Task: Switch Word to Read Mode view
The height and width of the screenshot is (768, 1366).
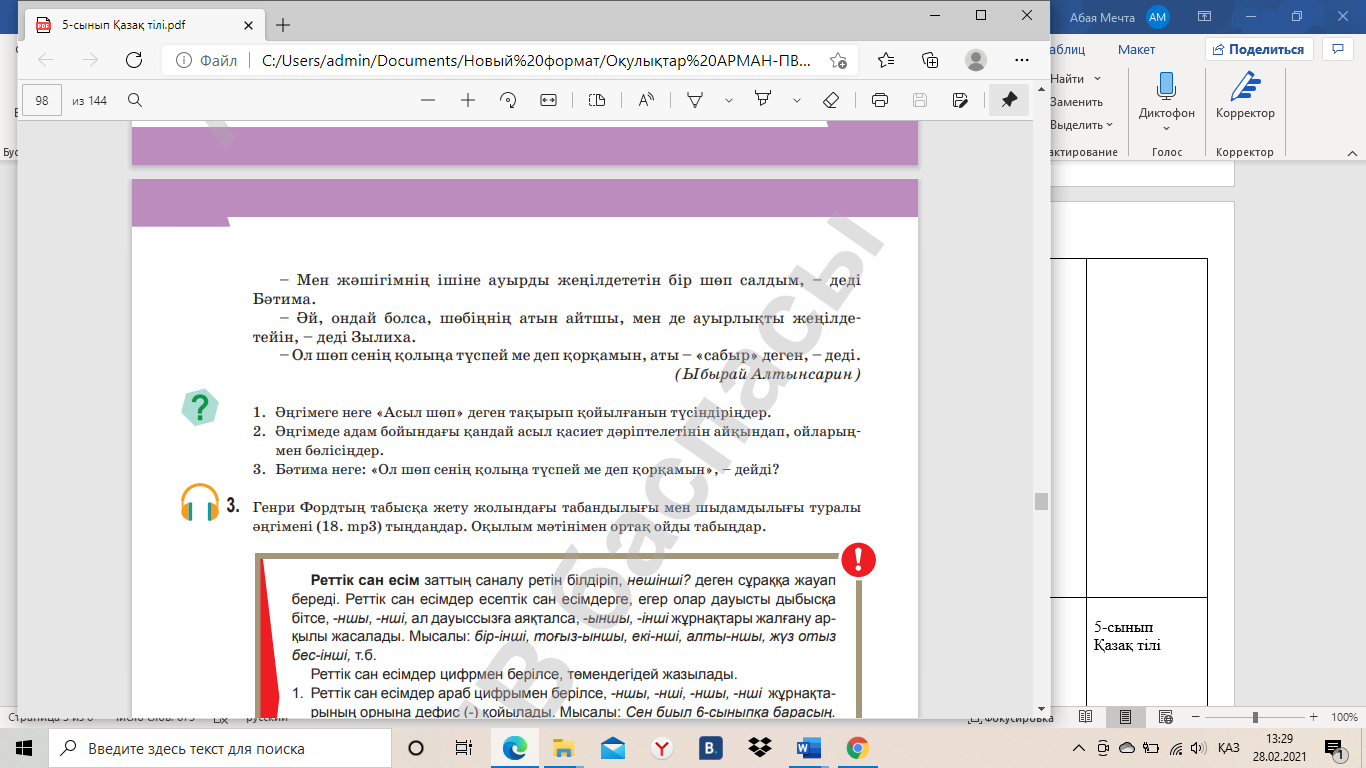Action: [x=1086, y=717]
